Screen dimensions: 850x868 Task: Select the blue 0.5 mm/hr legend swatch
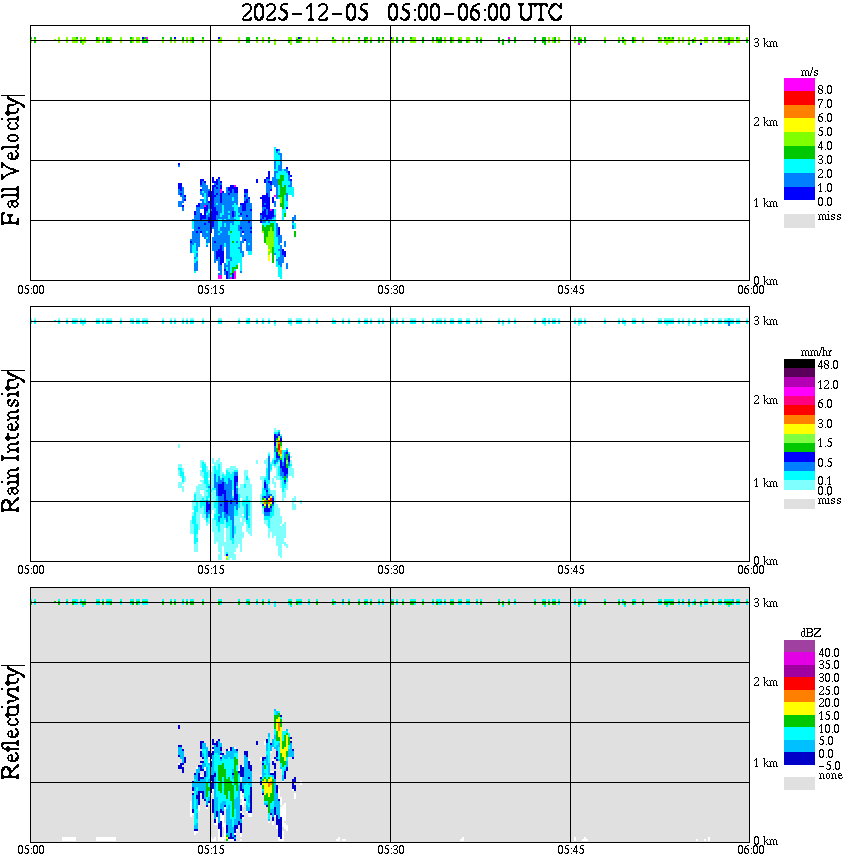coord(799,458)
